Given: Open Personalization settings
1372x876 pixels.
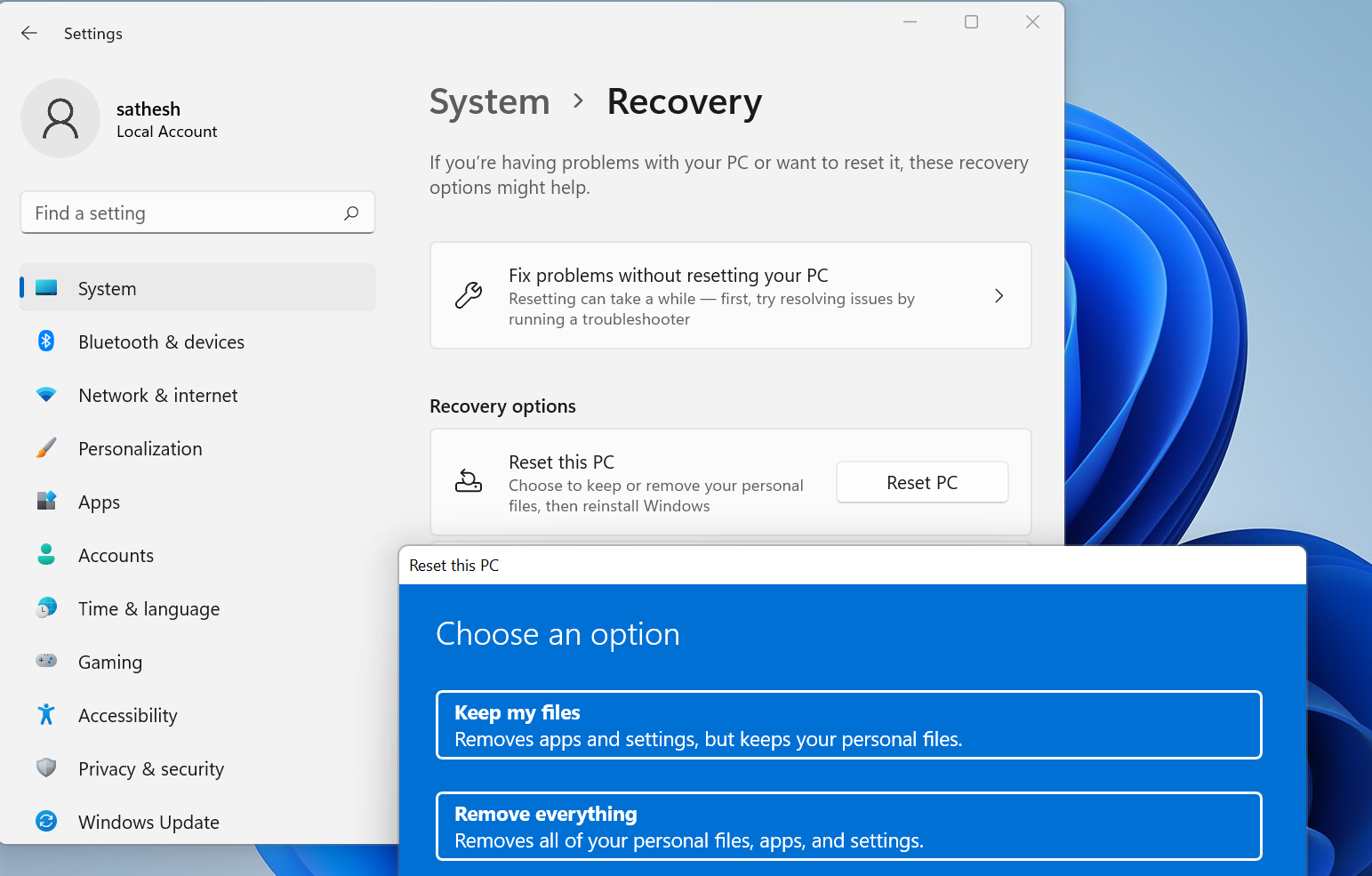Looking at the screenshot, I should 197,448.
